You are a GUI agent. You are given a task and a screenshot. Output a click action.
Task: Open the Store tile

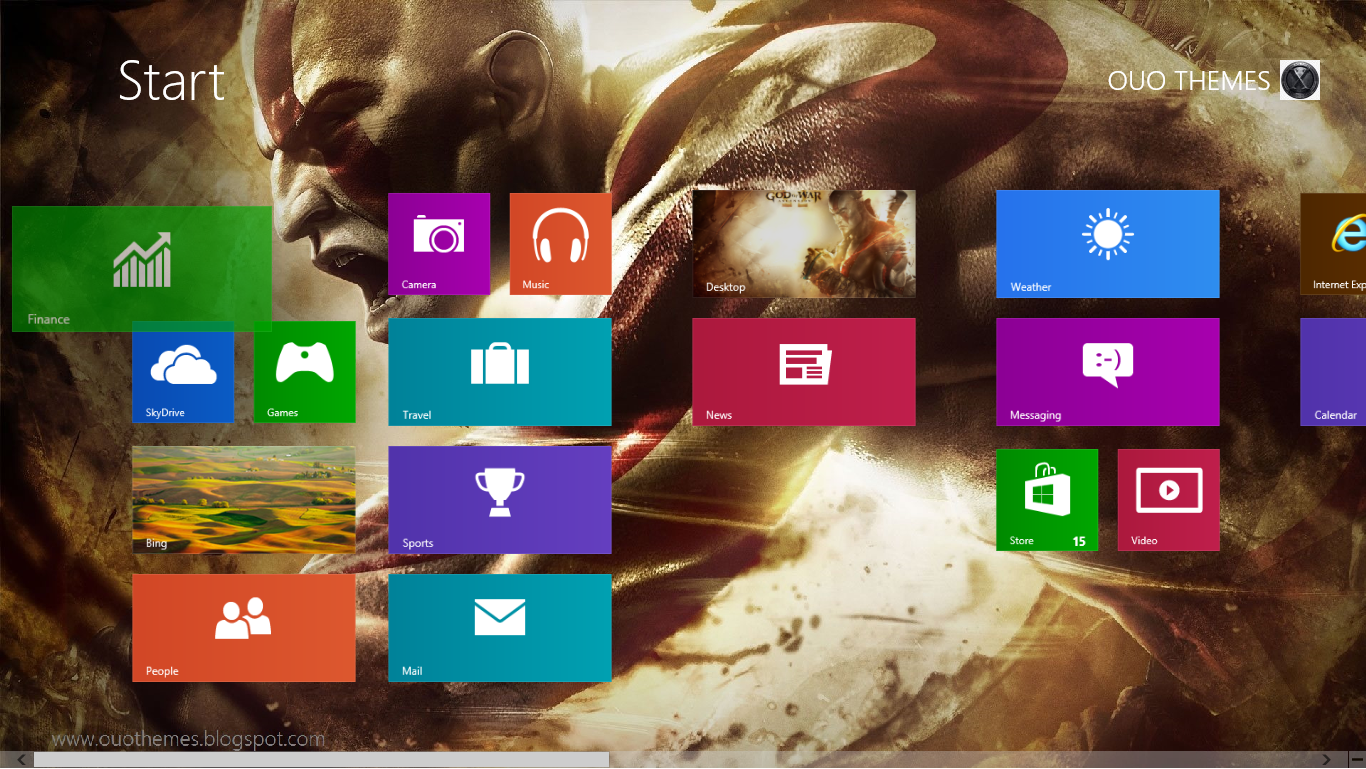pos(1047,500)
